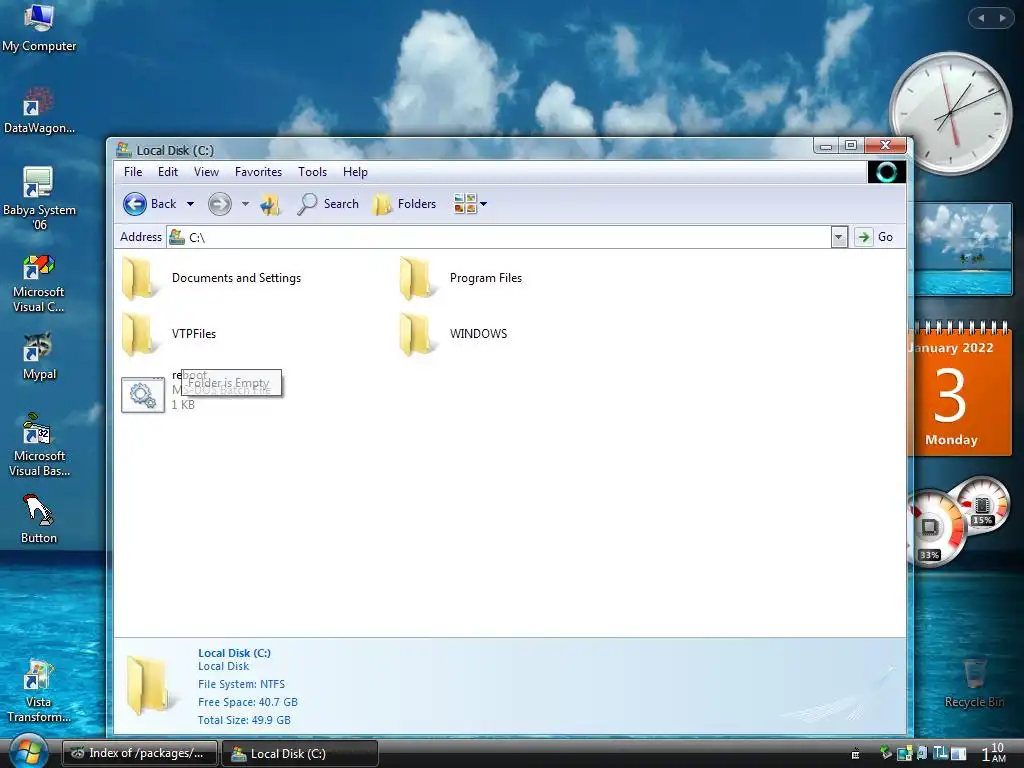This screenshot has width=1024, height=768.
Task: Click 'Free Space: 40.7 GB' in details pane
Action: coord(248,702)
